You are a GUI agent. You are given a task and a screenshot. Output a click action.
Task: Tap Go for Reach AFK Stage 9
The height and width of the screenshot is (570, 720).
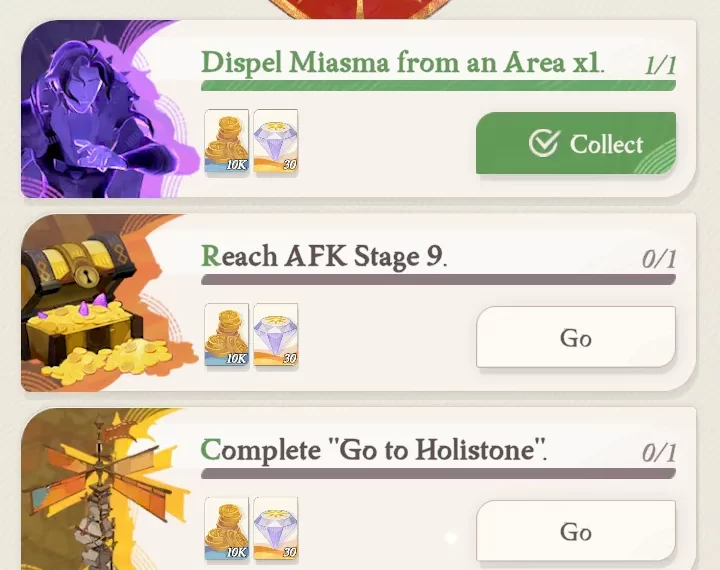[576, 337]
